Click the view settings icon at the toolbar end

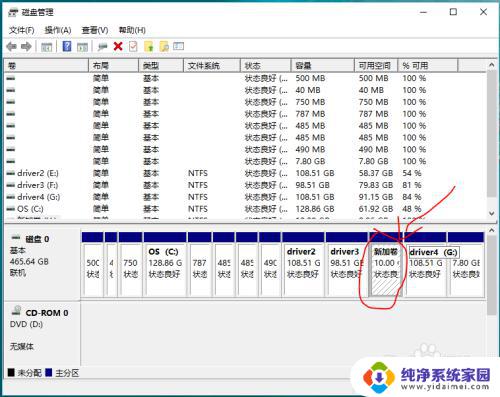coord(178,46)
